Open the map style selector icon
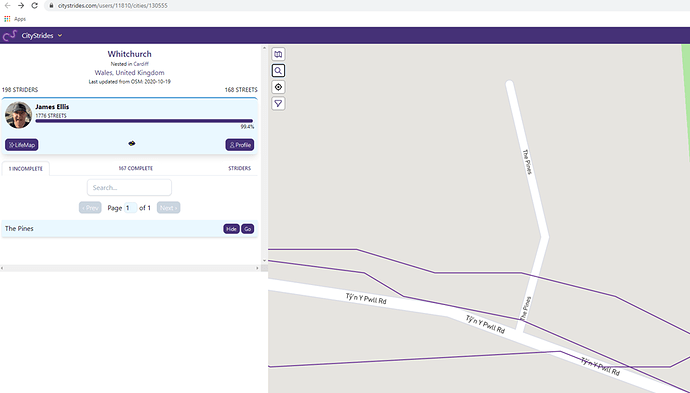690x393 pixels. pyautogui.click(x=278, y=54)
